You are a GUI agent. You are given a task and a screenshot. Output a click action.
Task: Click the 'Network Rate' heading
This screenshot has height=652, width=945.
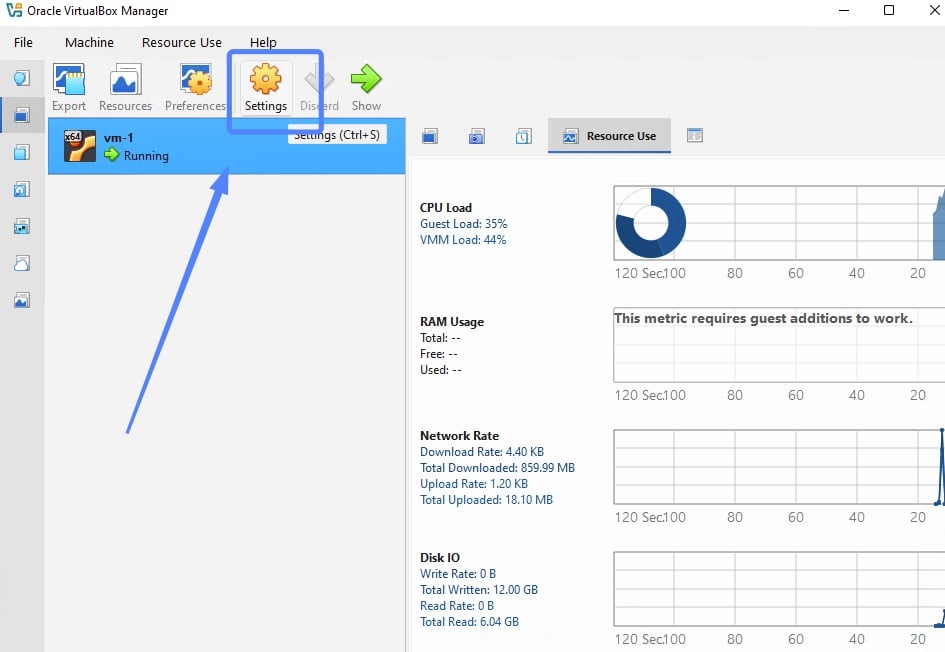459,436
